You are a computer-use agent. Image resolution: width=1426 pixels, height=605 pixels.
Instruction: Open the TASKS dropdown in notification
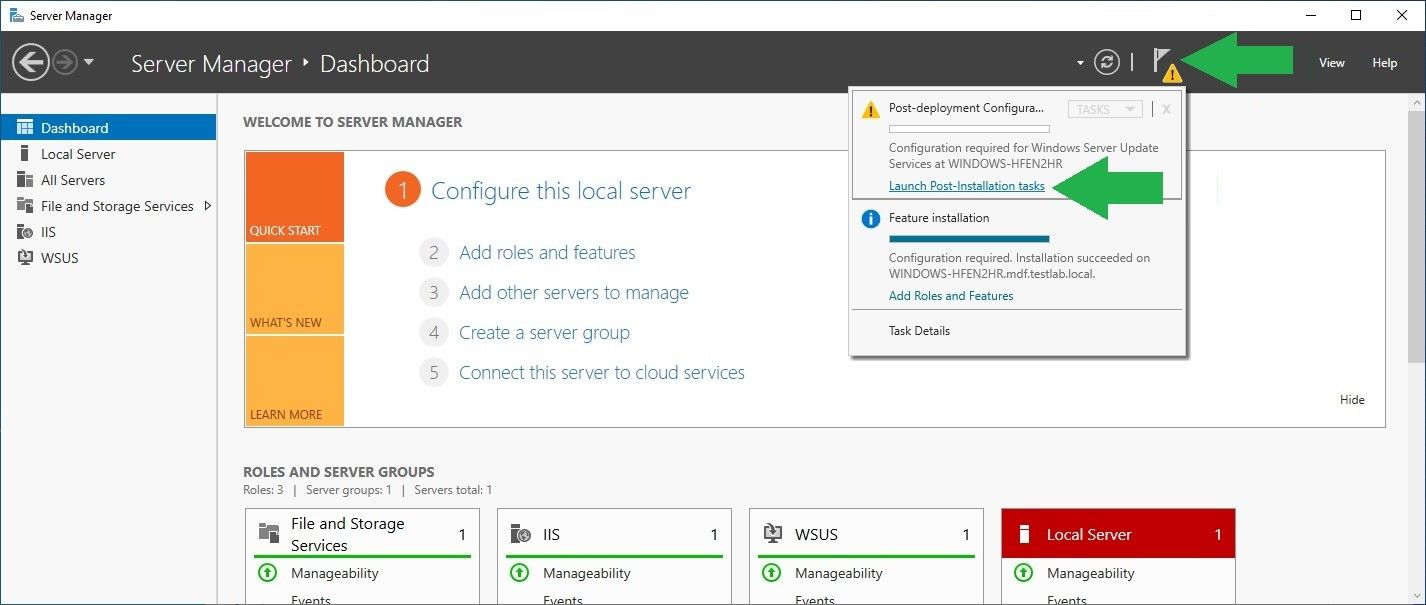(1105, 110)
